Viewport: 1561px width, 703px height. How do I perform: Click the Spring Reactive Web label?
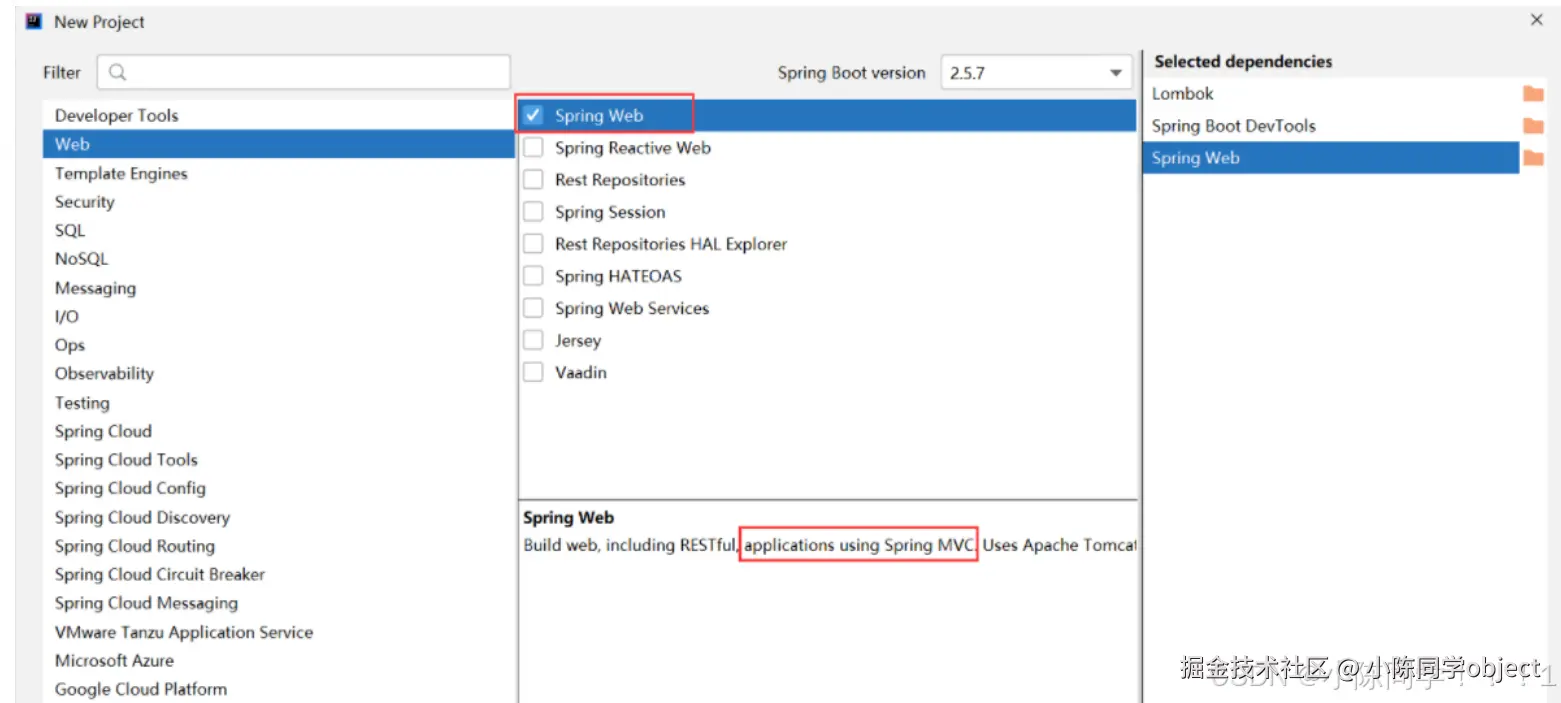(x=633, y=148)
